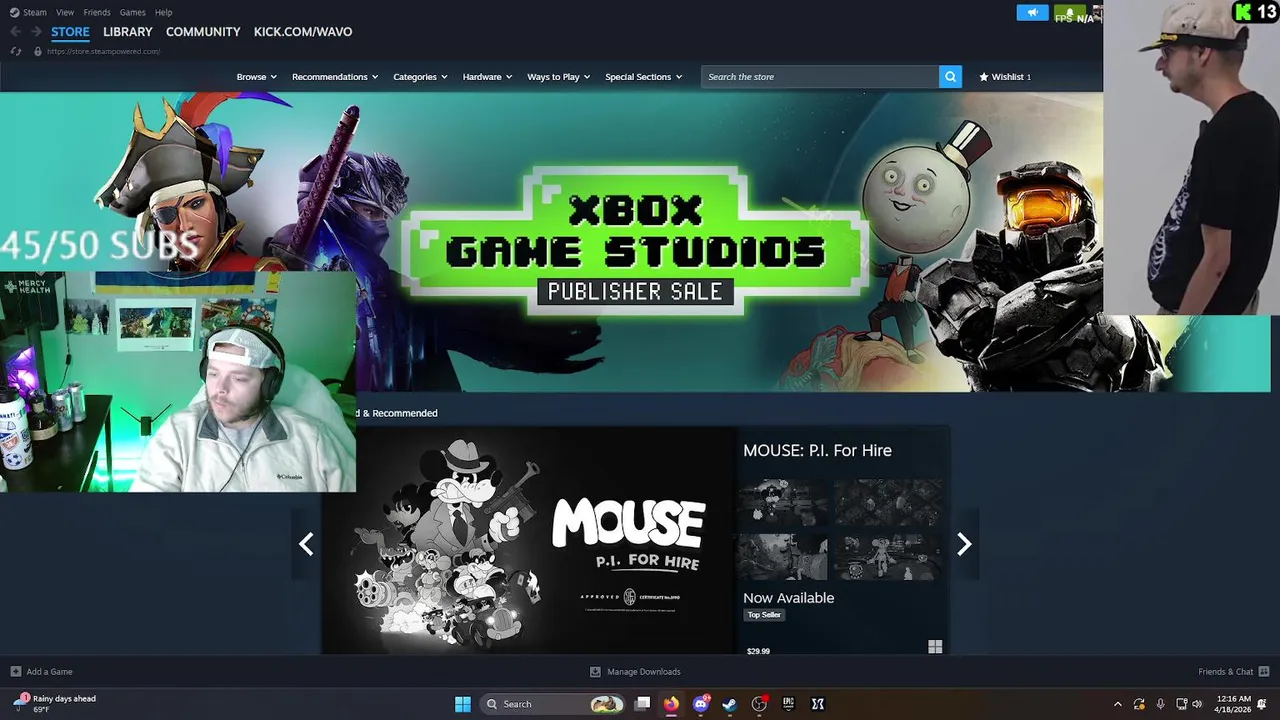Click the microphone tray icon
The height and width of the screenshot is (720, 1280).
click(x=1160, y=704)
